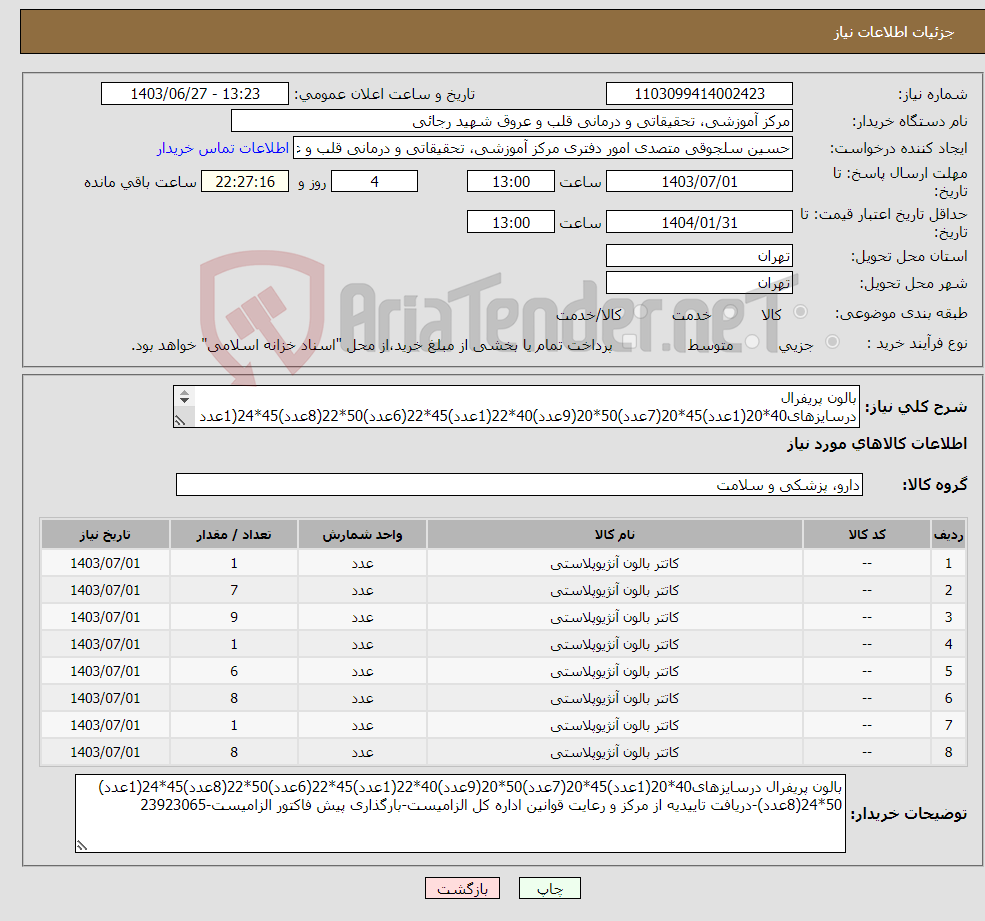Click the تاریخ نیاز column header

(105, 535)
